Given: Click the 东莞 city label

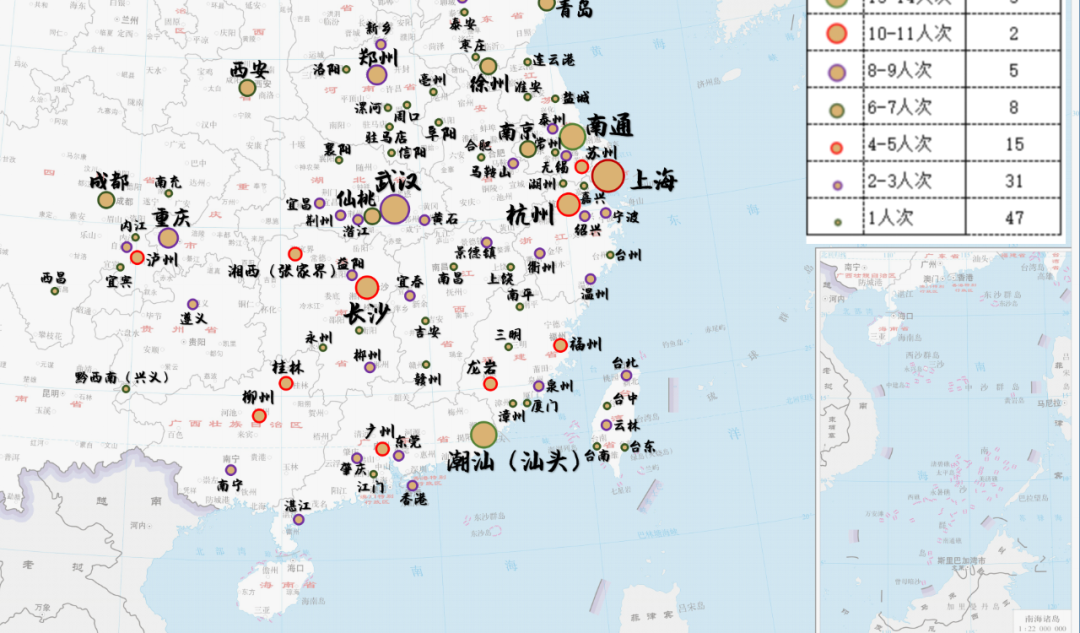Looking at the screenshot, I should [408, 442].
